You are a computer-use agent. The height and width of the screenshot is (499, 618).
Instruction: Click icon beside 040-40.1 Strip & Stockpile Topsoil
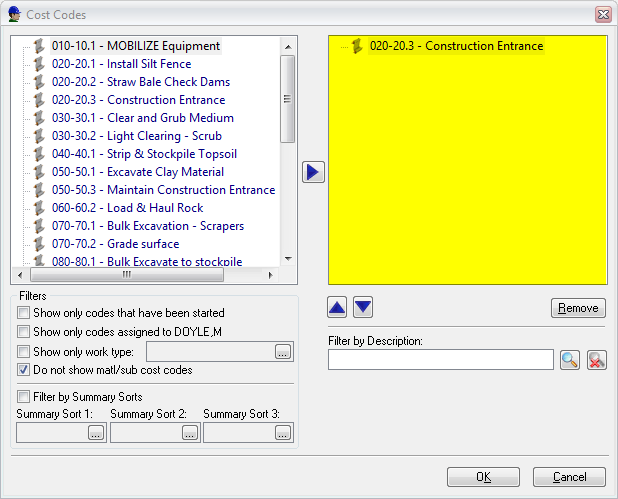(39, 154)
